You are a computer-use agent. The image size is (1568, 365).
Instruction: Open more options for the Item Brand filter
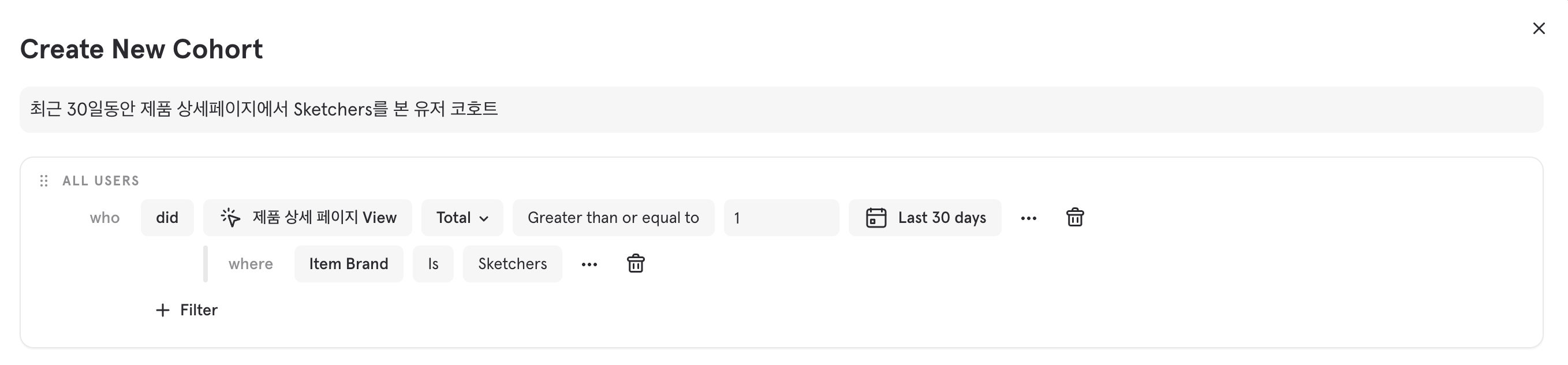pos(589,265)
